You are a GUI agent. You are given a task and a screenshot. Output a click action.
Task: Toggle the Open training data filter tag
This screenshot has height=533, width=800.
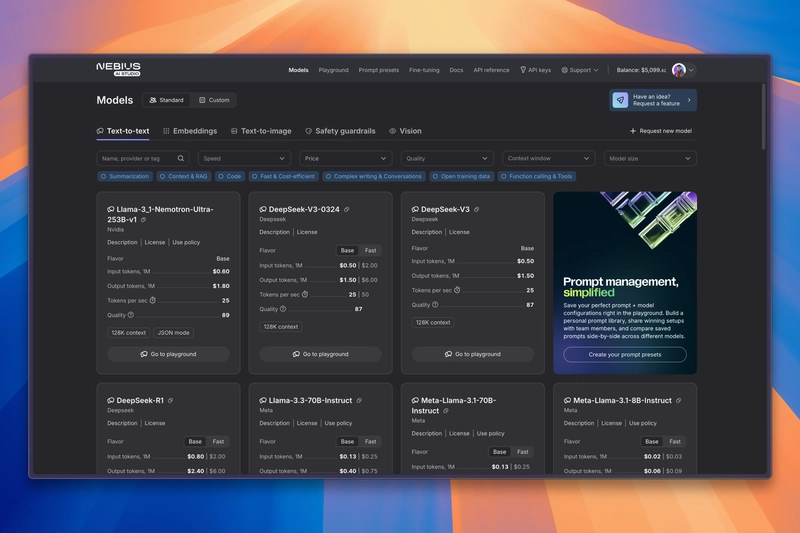pyautogui.click(x=462, y=176)
